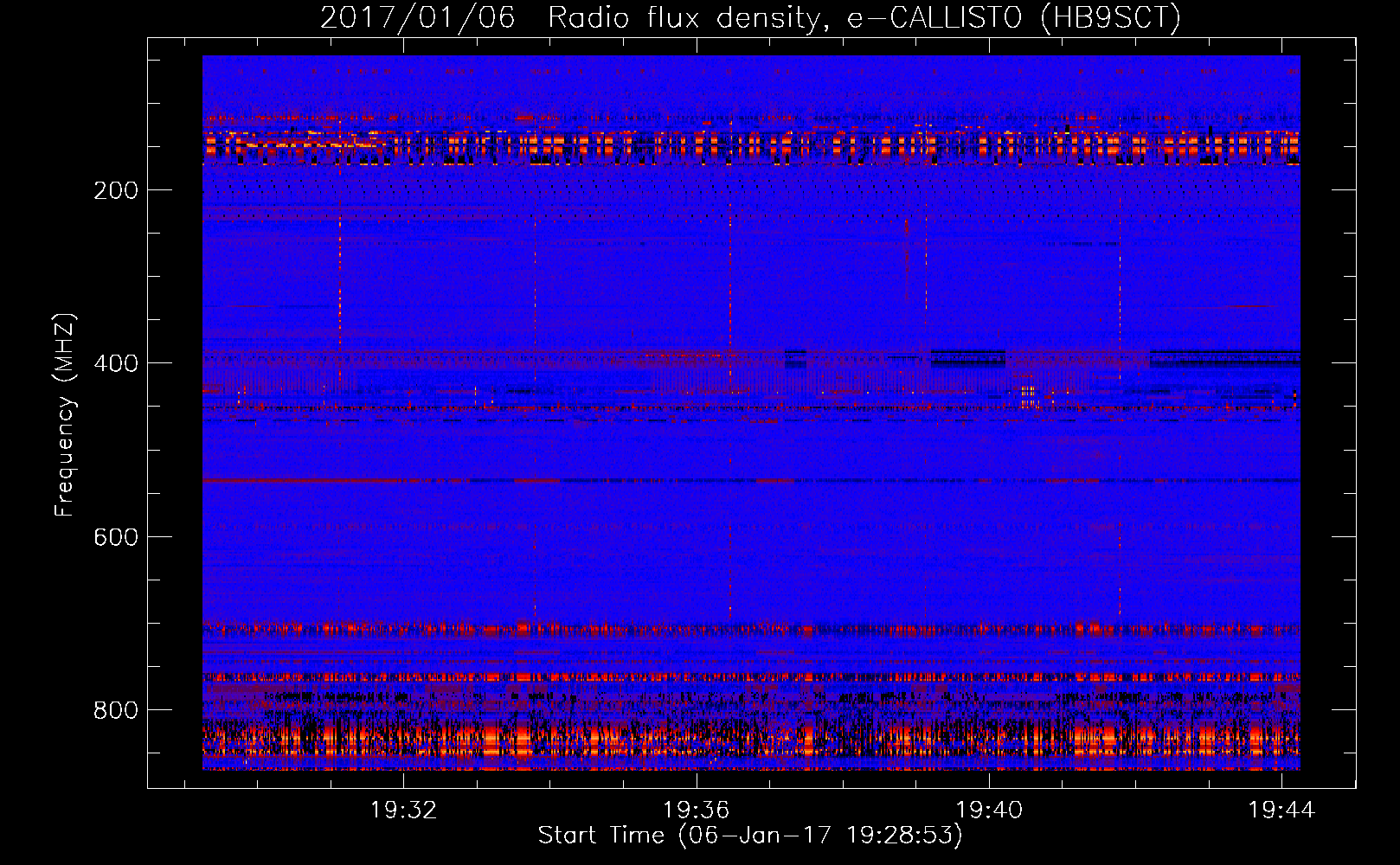The height and width of the screenshot is (865, 1400).
Task: Click the 19:40 time tick label
Action: [989, 811]
